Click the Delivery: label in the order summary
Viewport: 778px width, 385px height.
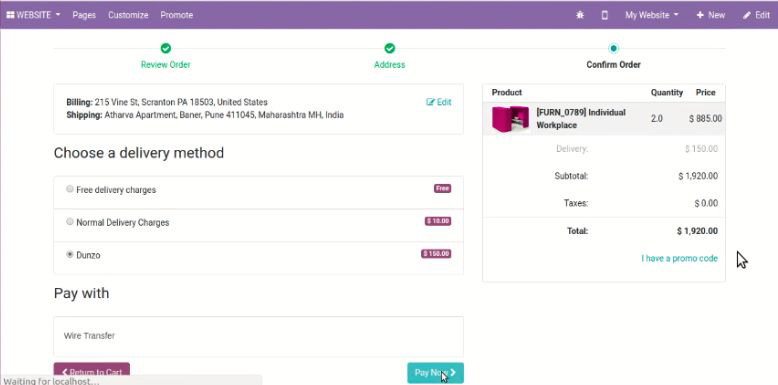click(572, 149)
